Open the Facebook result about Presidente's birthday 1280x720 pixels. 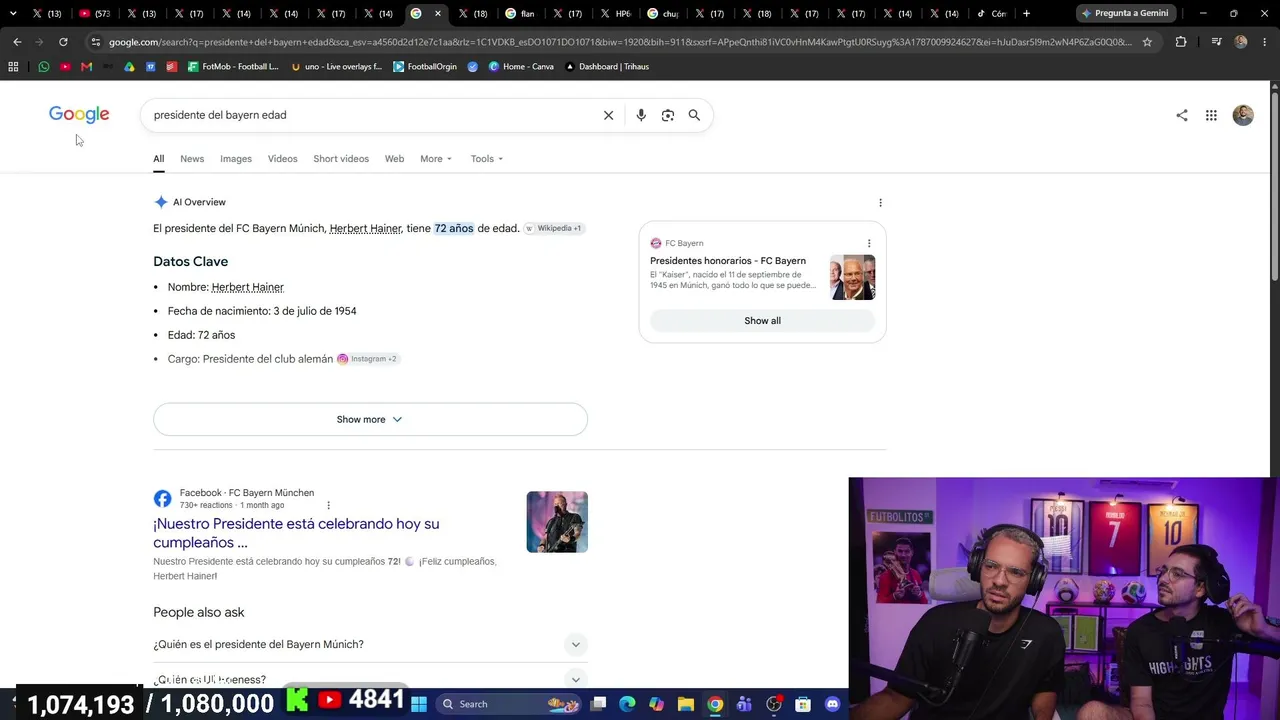click(x=296, y=533)
